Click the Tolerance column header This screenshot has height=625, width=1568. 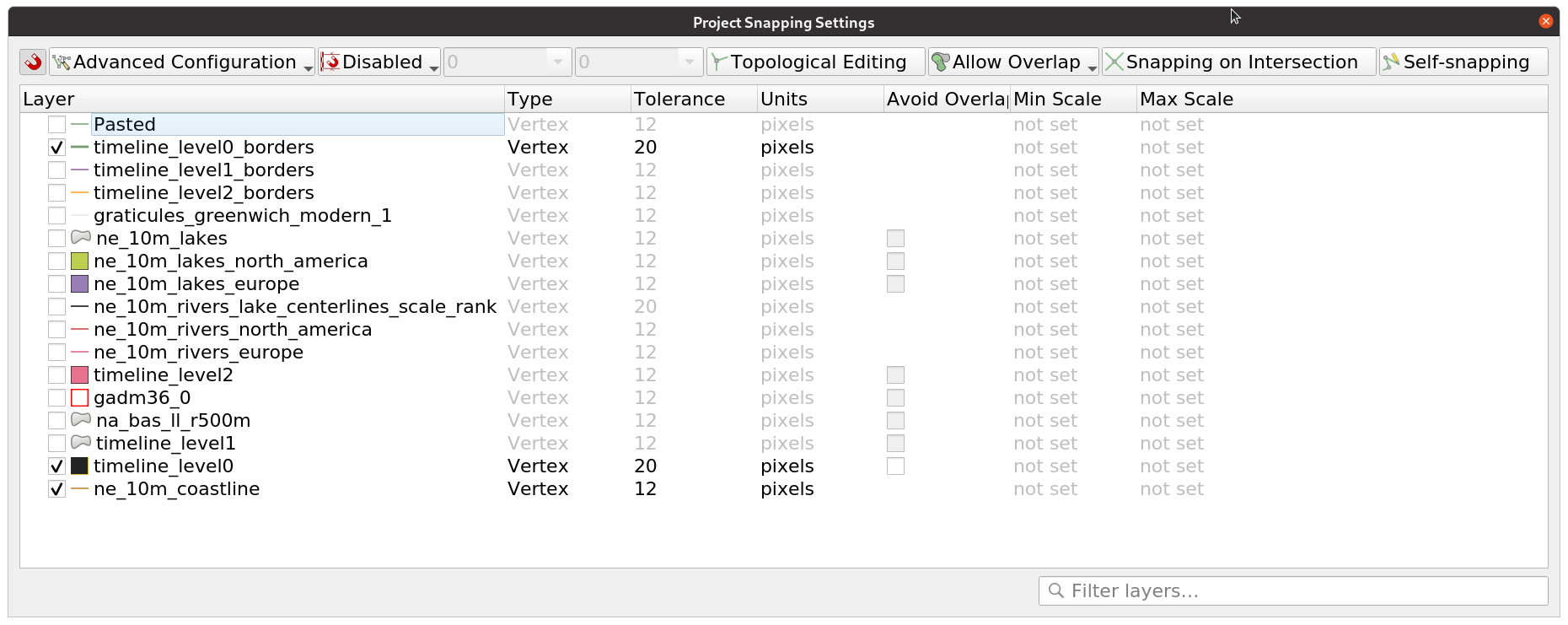pyautogui.click(x=679, y=99)
